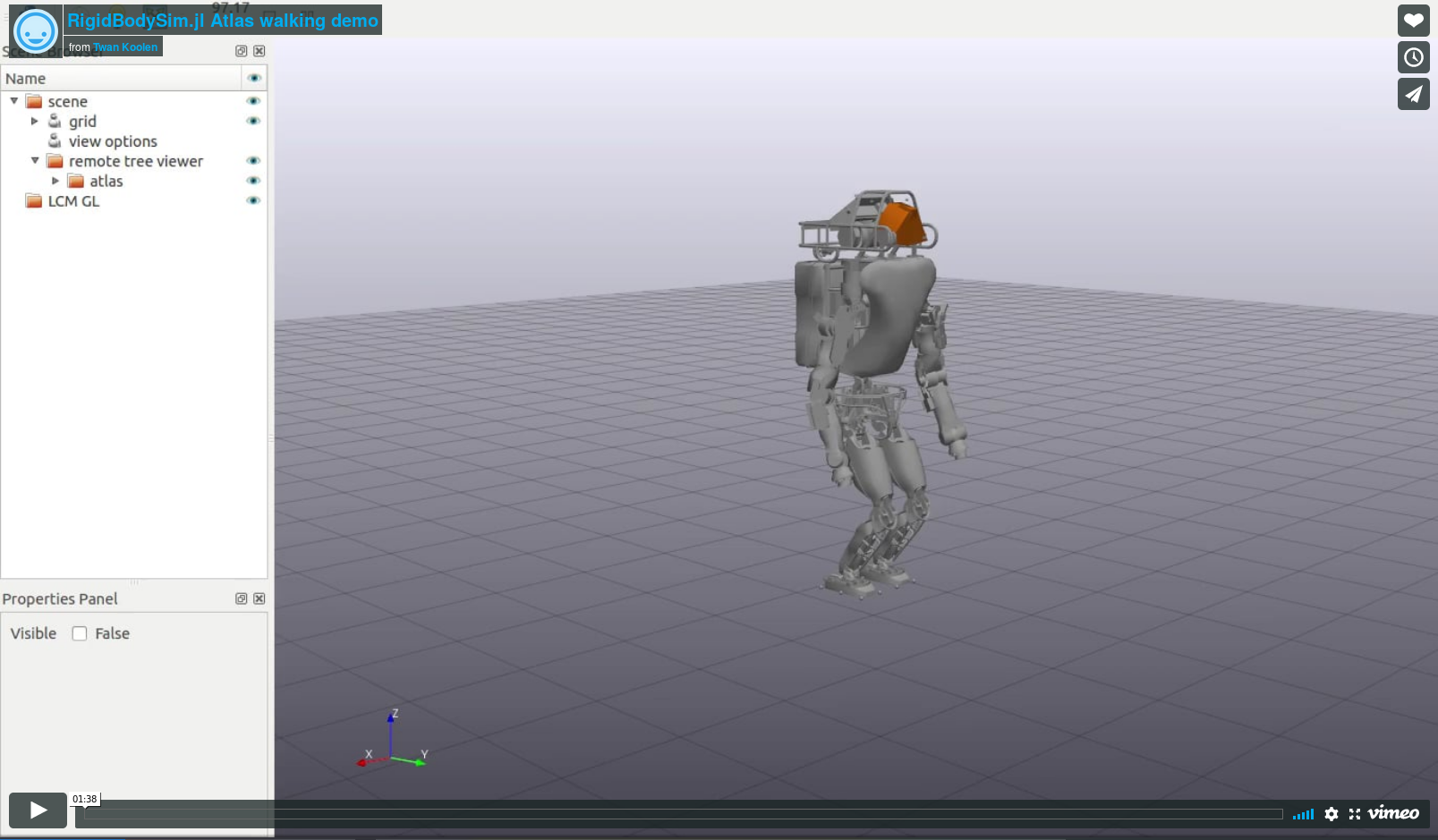Click the view options object icon

coord(55,140)
